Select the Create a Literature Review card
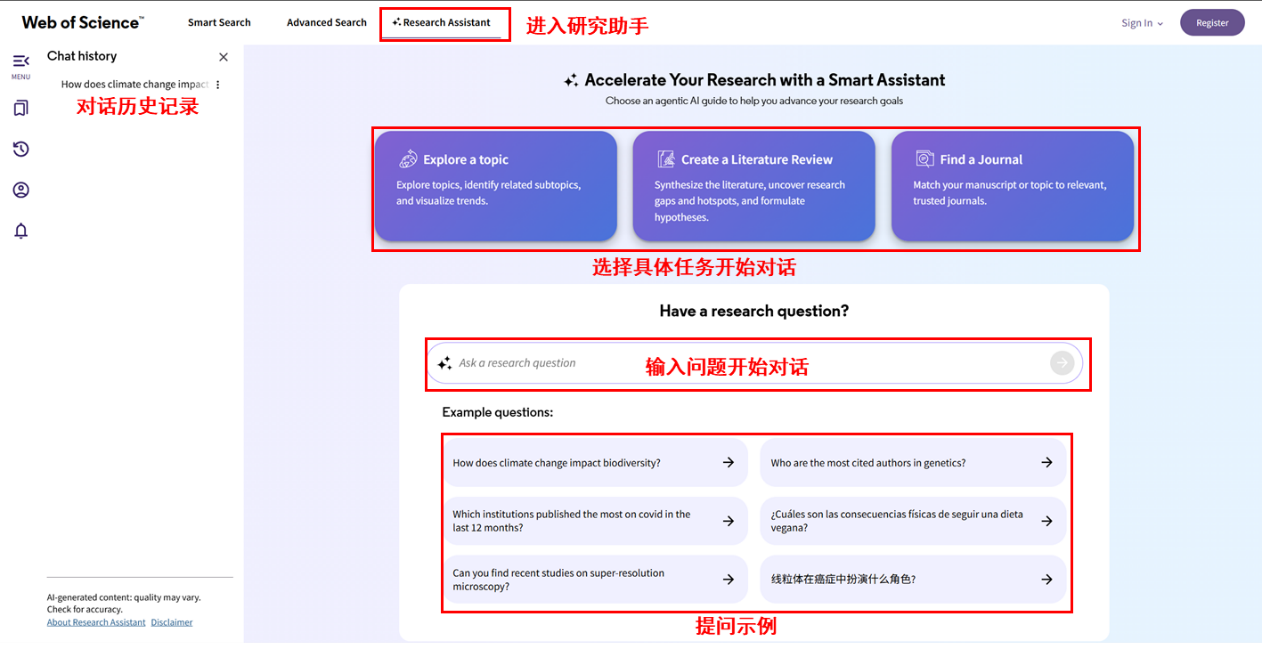The height and width of the screenshot is (649, 1262). 753,186
